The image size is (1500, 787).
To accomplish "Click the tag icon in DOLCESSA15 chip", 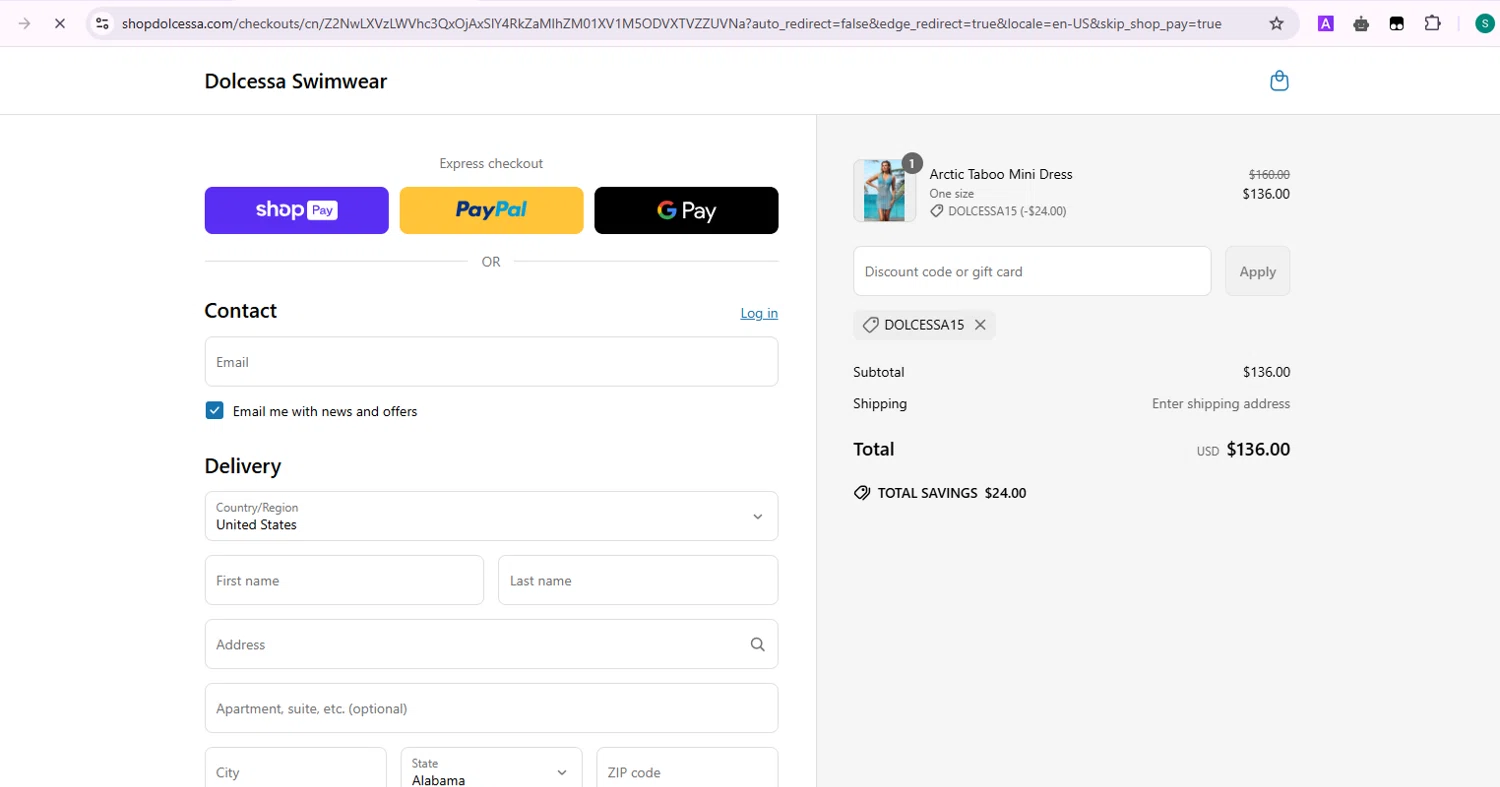I will pos(870,325).
